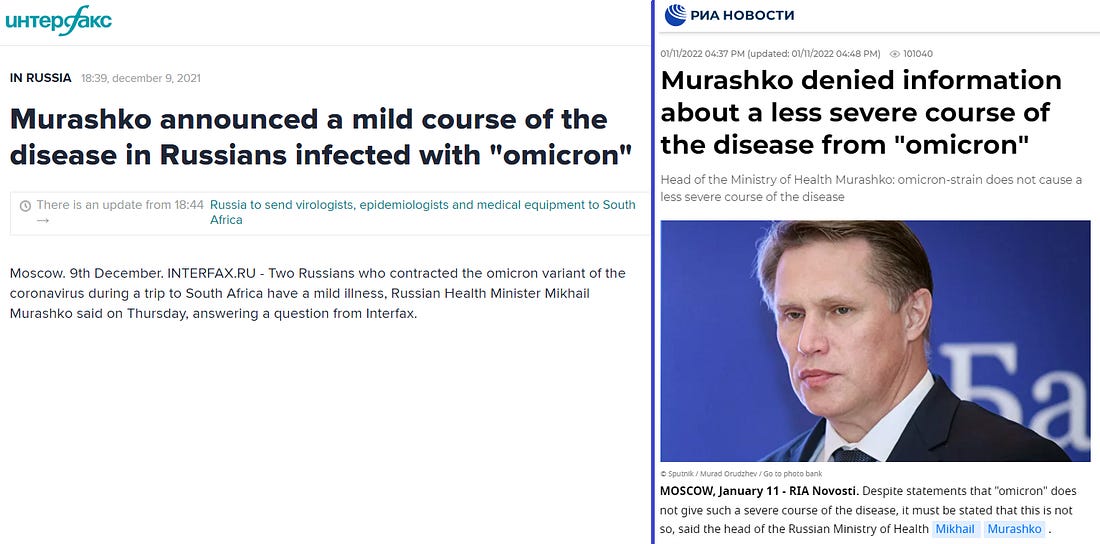Click the Murashko tag link
The height and width of the screenshot is (544, 1100).
click(x=1014, y=529)
